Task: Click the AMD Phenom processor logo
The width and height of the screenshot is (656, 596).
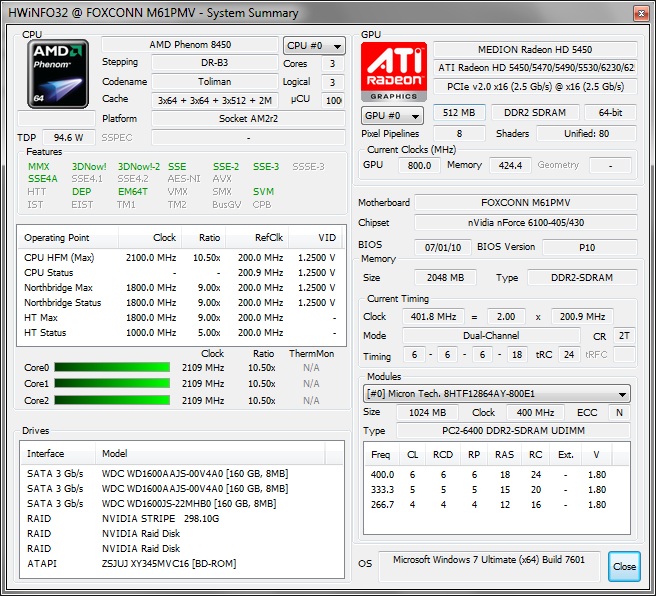Action: (x=58, y=74)
